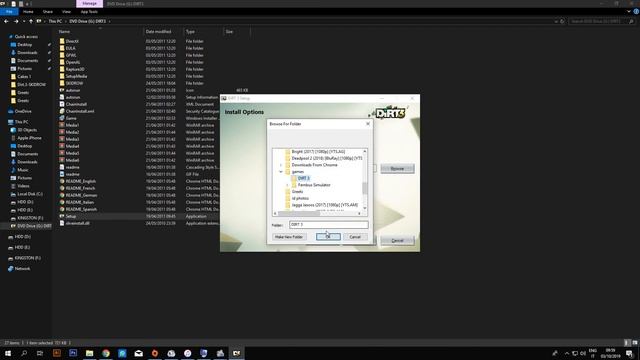Image resolution: width=640 pixels, height=360 pixels.
Task: Open the View ribbon tab
Action: 67,12
